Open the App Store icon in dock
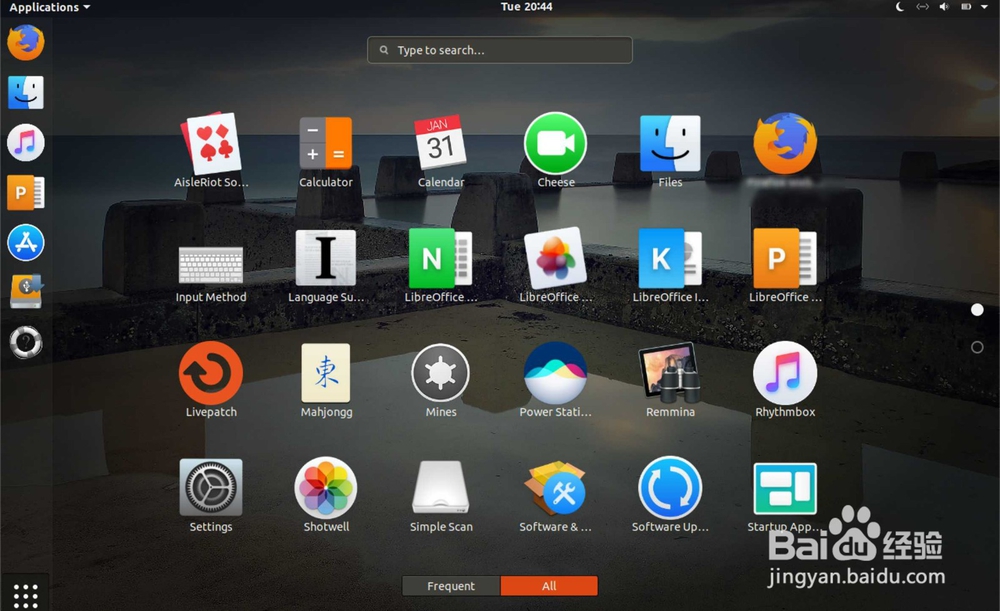 pyautogui.click(x=26, y=242)
